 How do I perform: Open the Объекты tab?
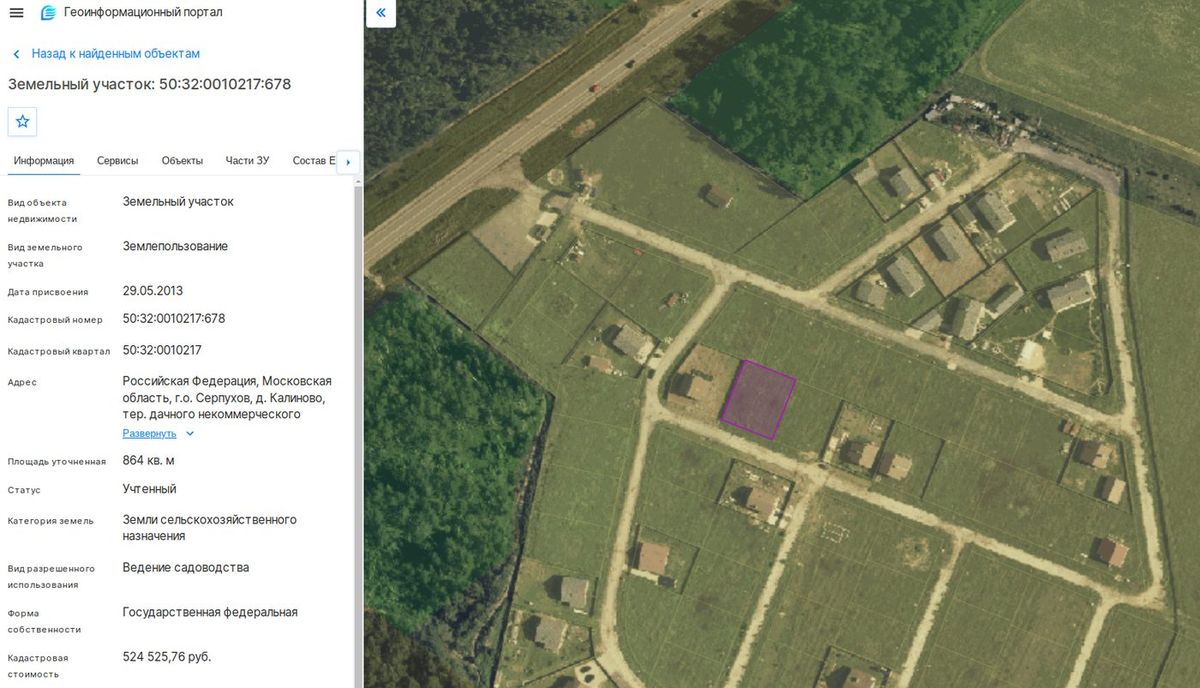click(182, 161)
